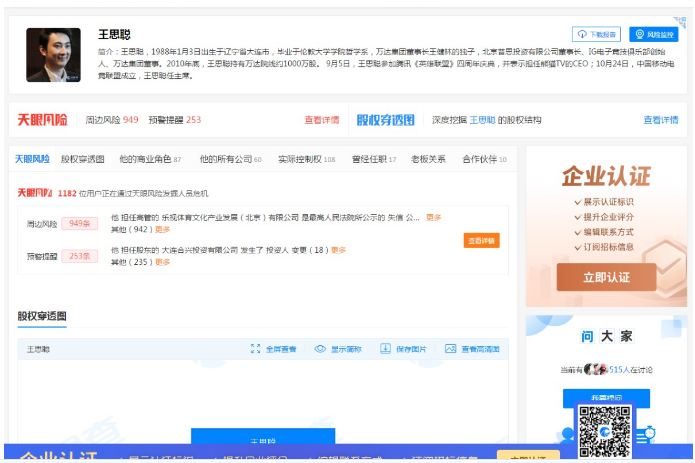The height and width of the screenshot is (463, 695).
Task: Click the 大连合兴投资有限公司 company text
Action: 199,250
